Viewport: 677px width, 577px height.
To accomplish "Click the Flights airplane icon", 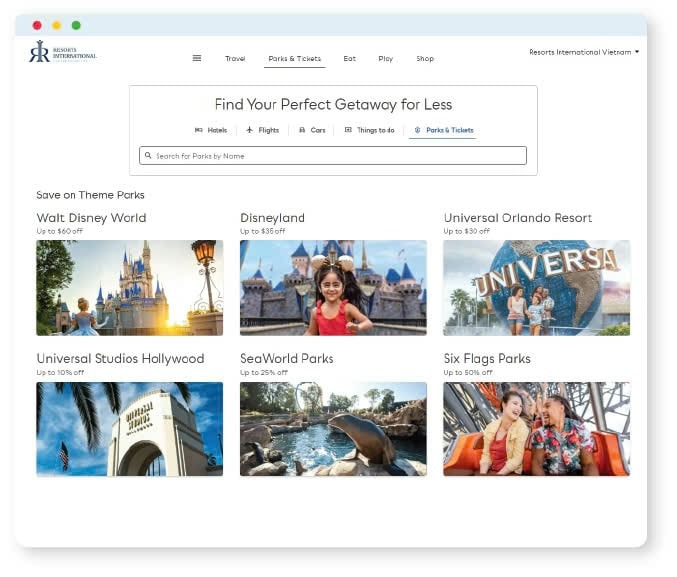I will 250,130.
